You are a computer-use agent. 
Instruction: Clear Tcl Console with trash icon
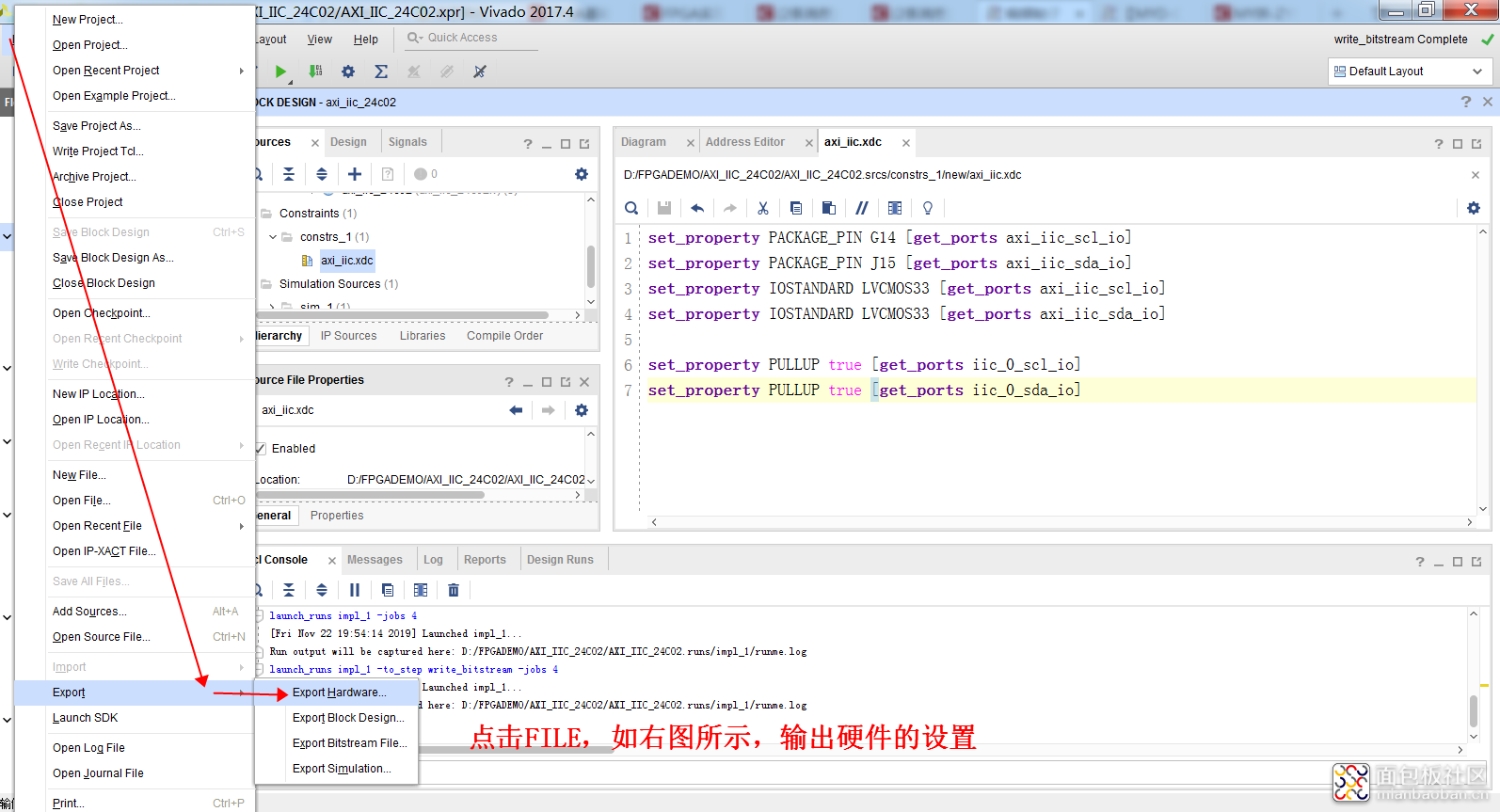454,590
